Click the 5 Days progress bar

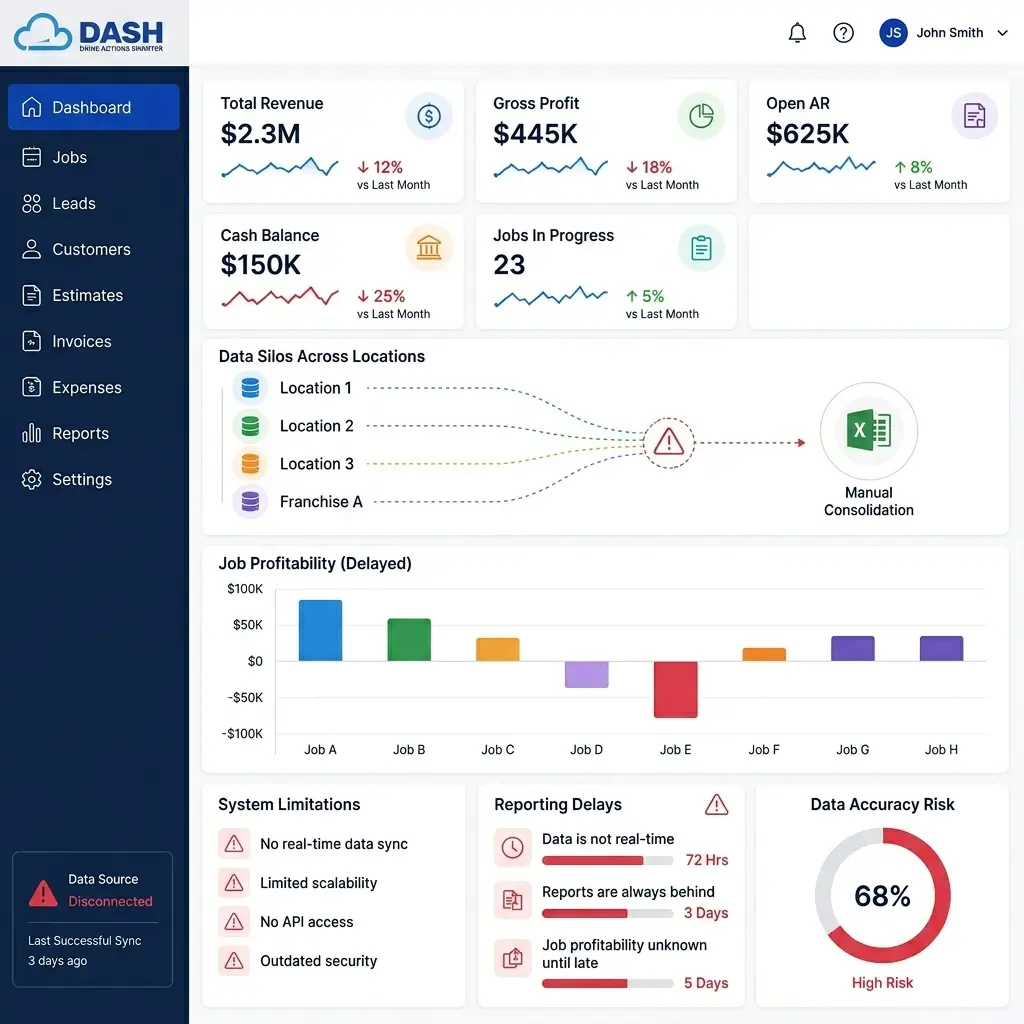(607, 984)
